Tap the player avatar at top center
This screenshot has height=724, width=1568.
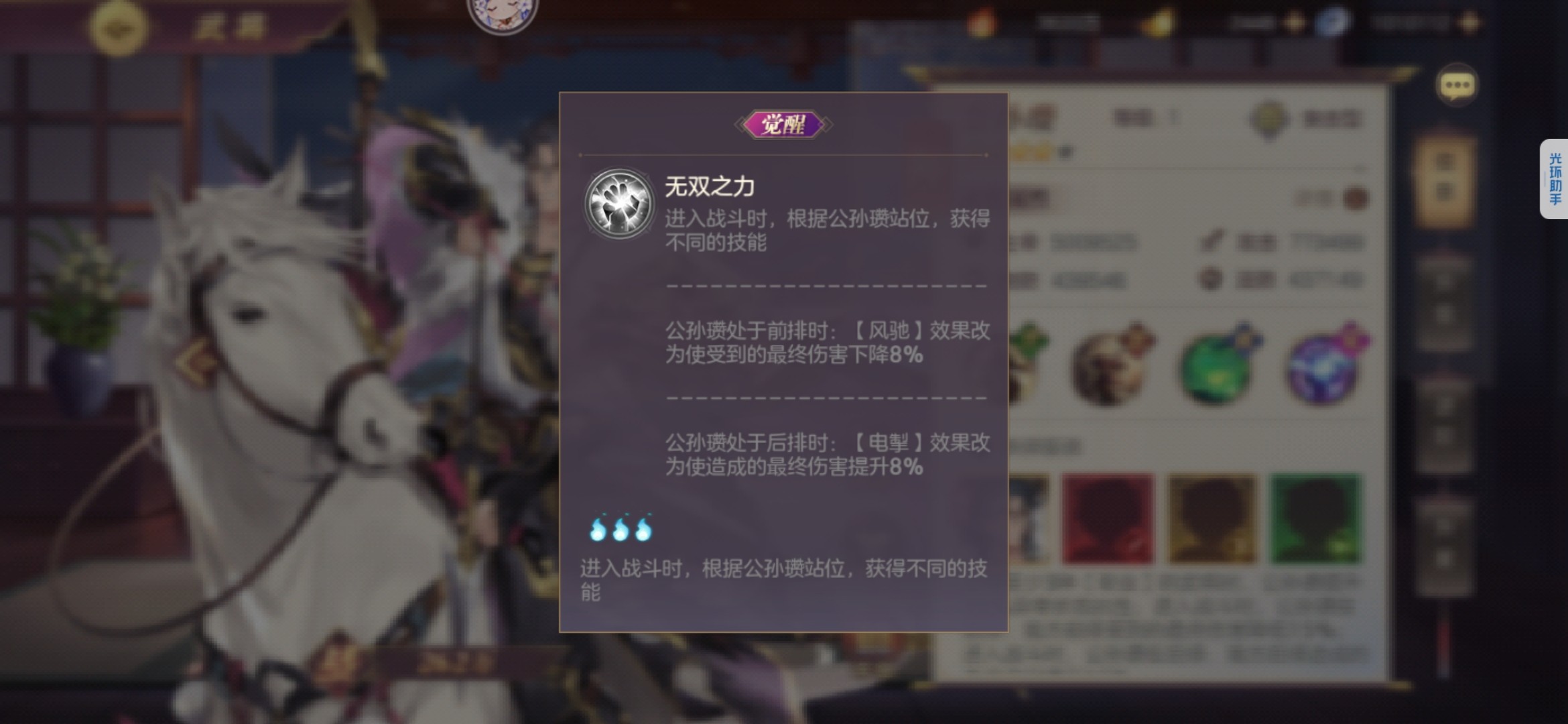point(503,13)
